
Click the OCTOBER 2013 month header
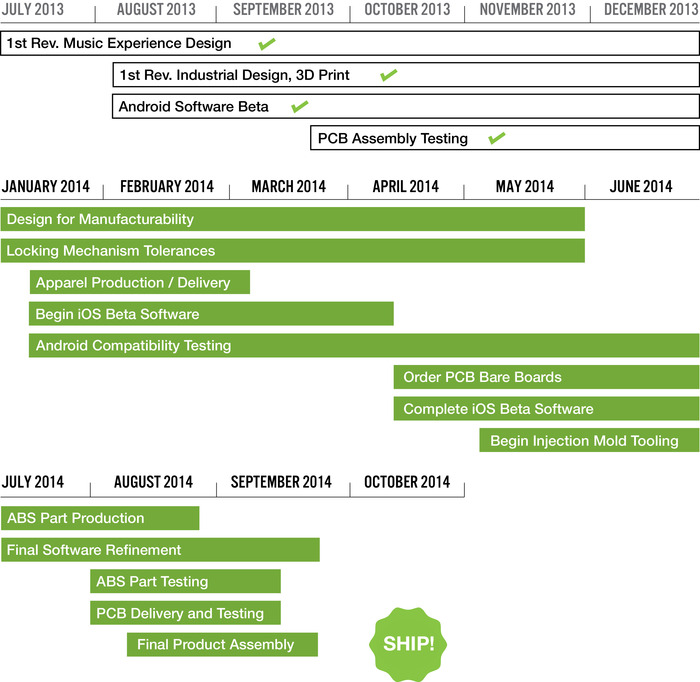[407, 9]
